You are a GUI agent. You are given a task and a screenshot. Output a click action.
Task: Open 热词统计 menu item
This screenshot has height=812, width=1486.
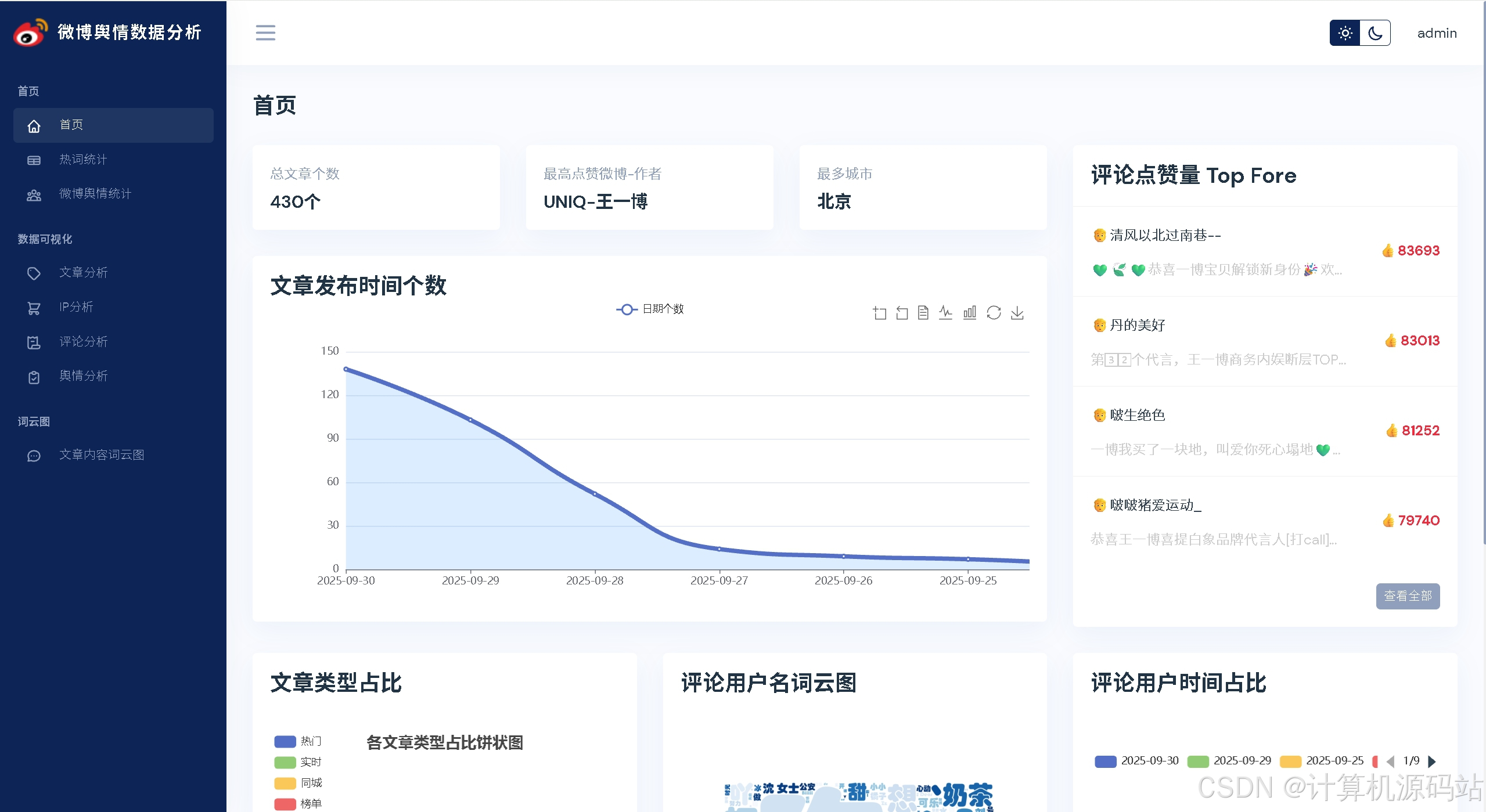point(83,160)
